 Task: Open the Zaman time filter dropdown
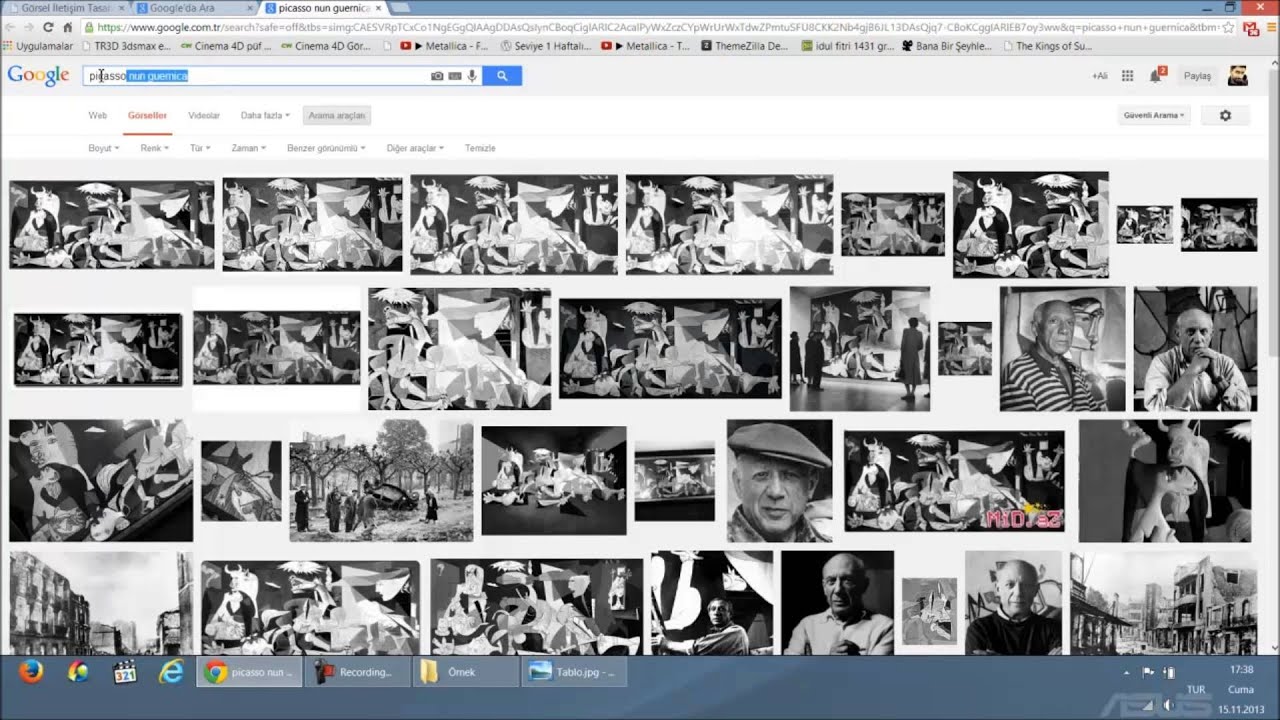tap(249, 148)
